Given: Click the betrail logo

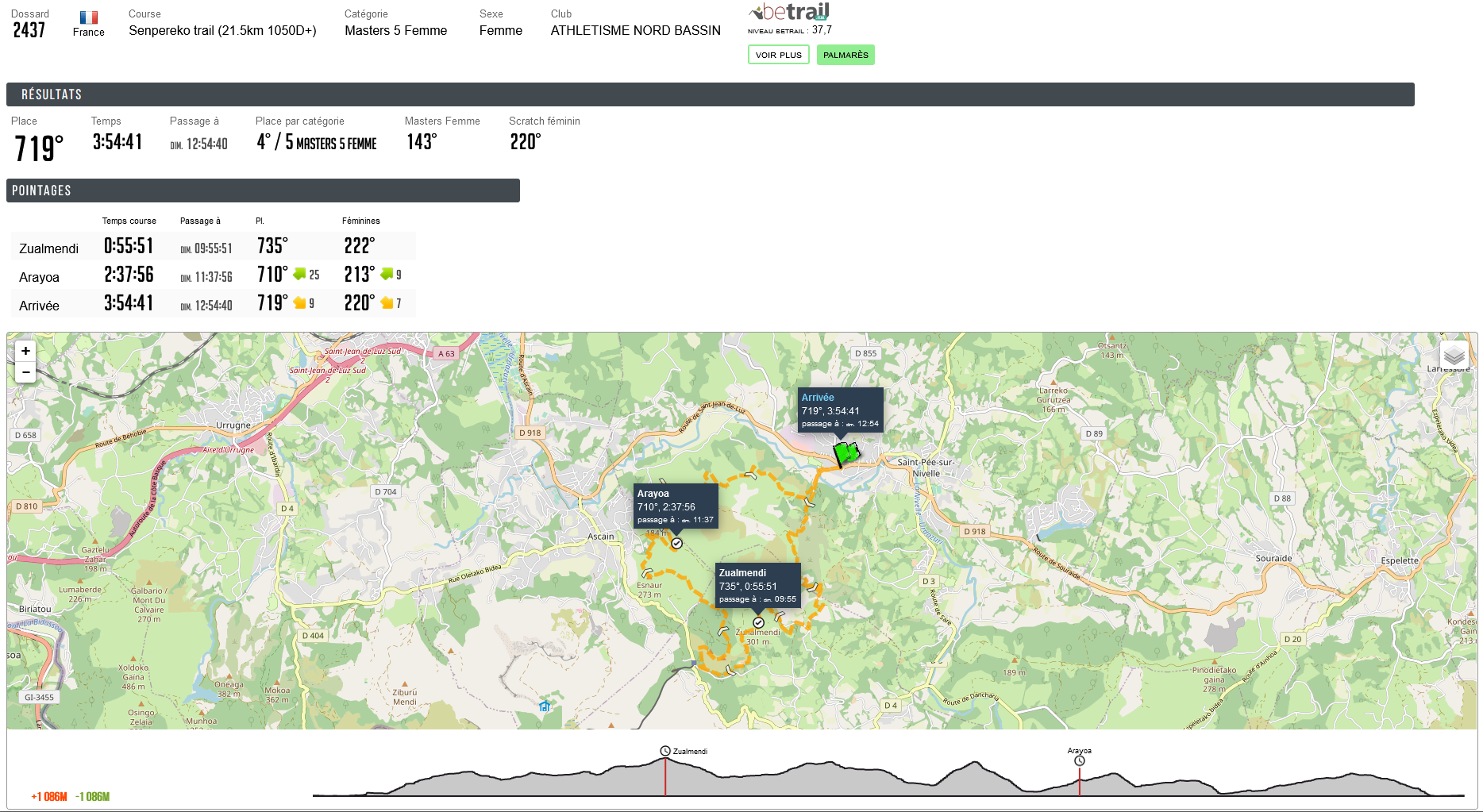Looking at the screenshot, I should [790, 12].
